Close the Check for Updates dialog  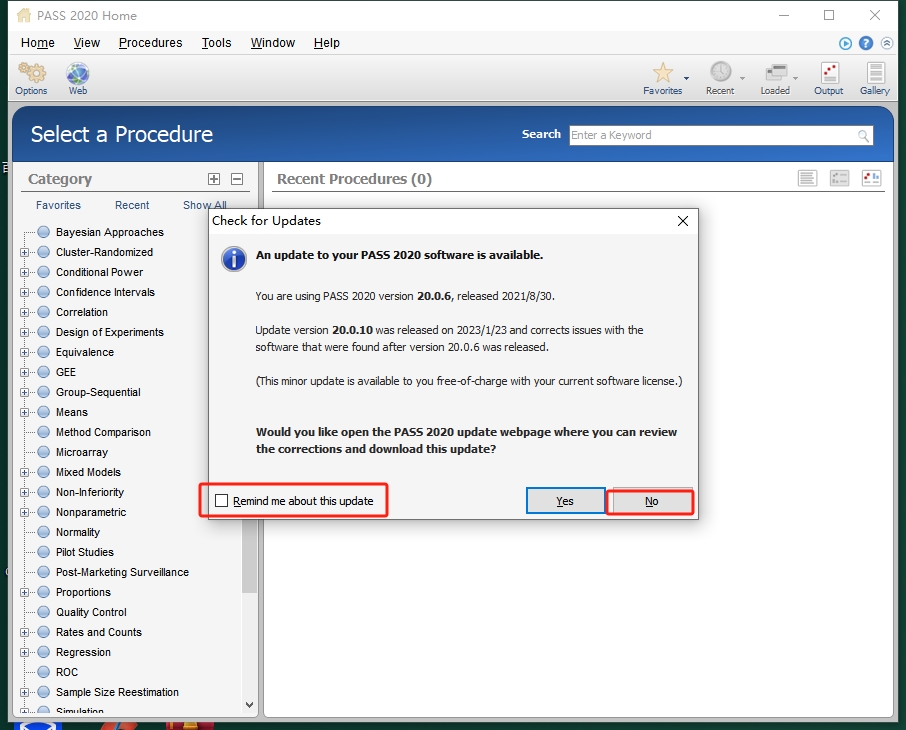pyautogui.click(x=683, y=221)
